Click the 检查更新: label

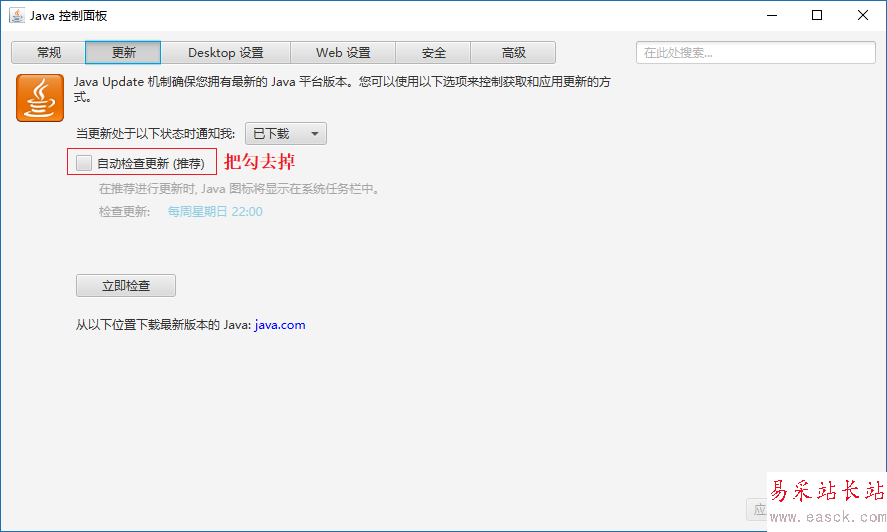coord(124,212)
